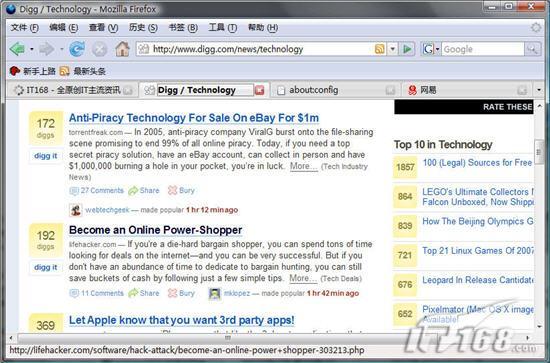Click the URL address field
The width and height of the screenshot is (550, 363).
point(260,49)
